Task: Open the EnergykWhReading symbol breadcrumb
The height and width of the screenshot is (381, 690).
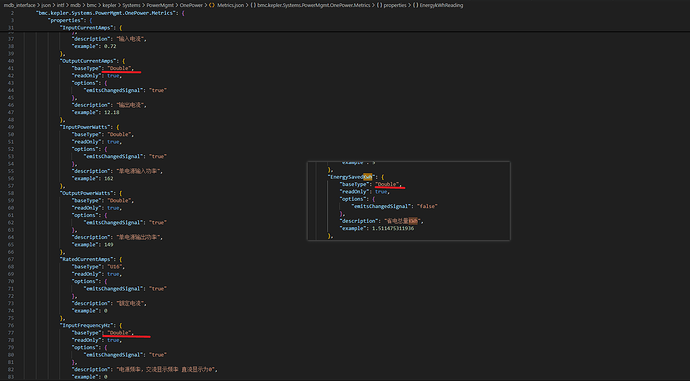Action: click(441, 5)
